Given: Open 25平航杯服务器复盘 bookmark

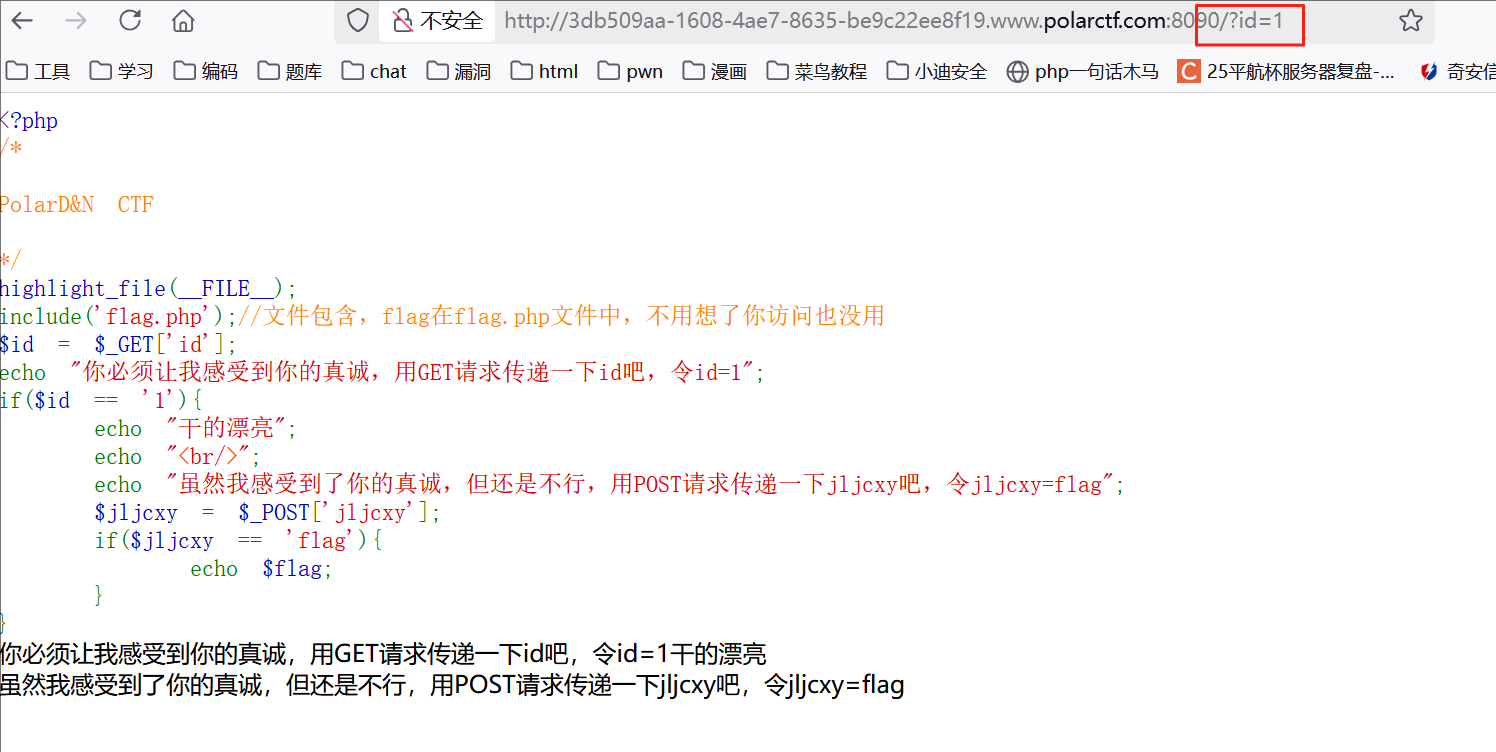Looking at the screenshot, I should (x=1286, y=71).
